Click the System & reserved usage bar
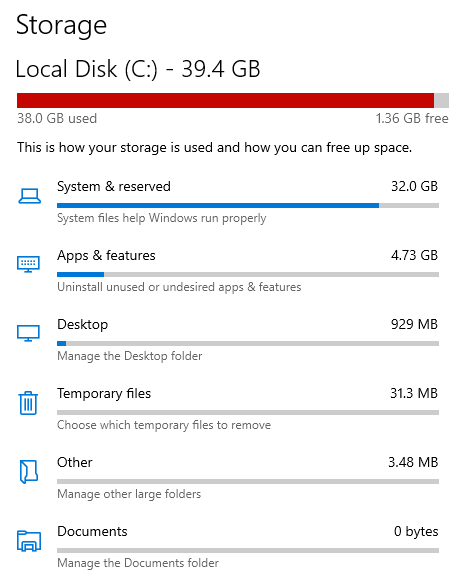The width and height of the screenshot is (459, 580). tap(248, 205)
